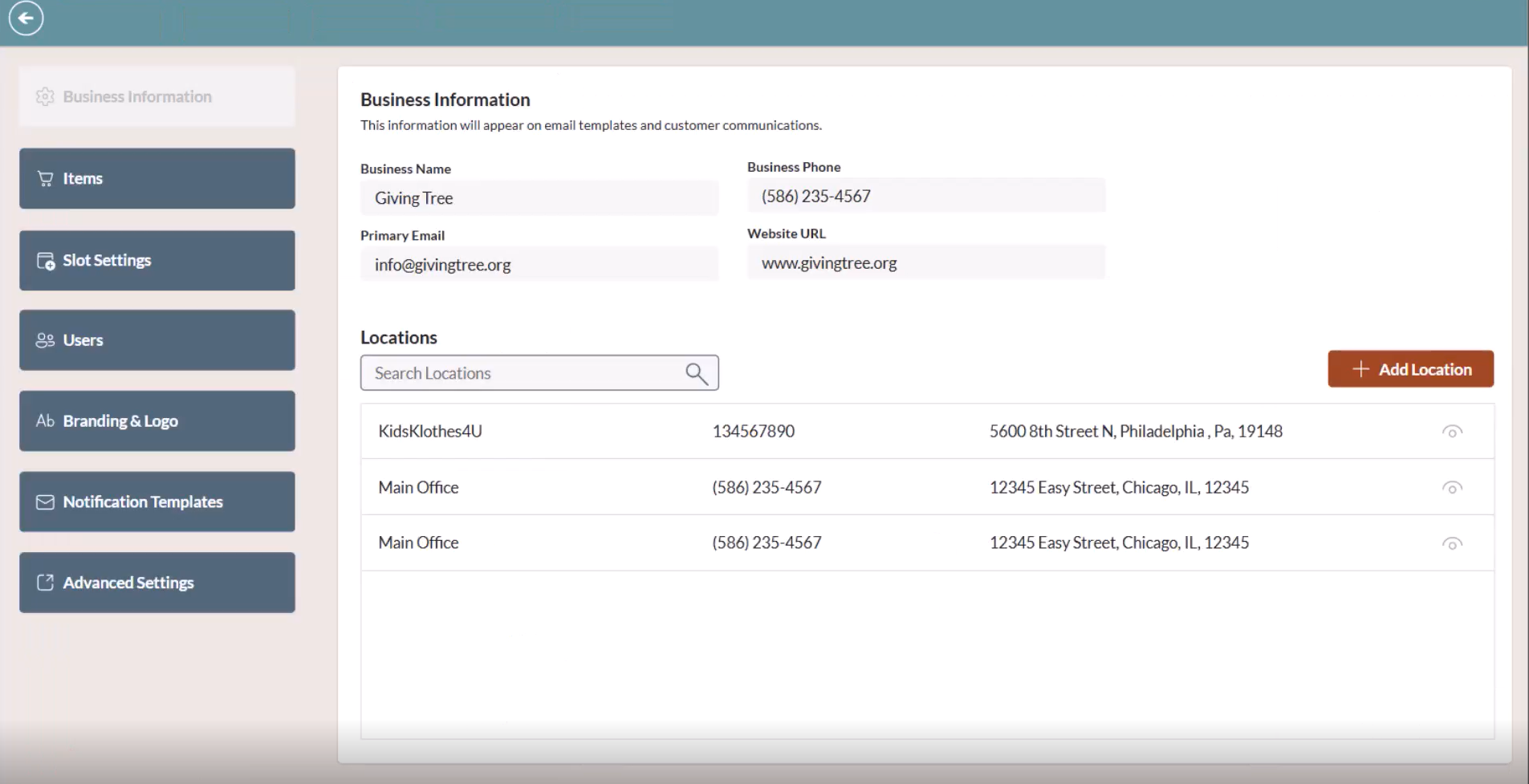Click the back arrow icon in header
This screenshot has width=1529, height=784.
(x=26, y=18)
